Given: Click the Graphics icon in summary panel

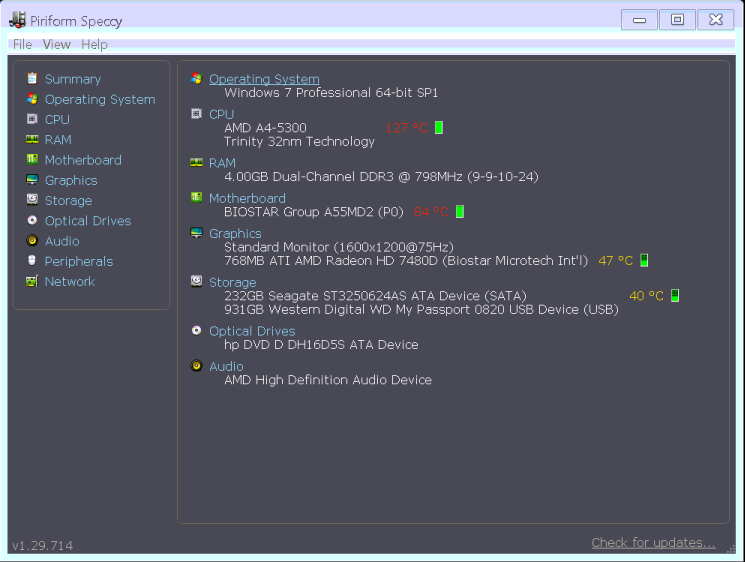Looking at the screenshot, I should [196, 233].
